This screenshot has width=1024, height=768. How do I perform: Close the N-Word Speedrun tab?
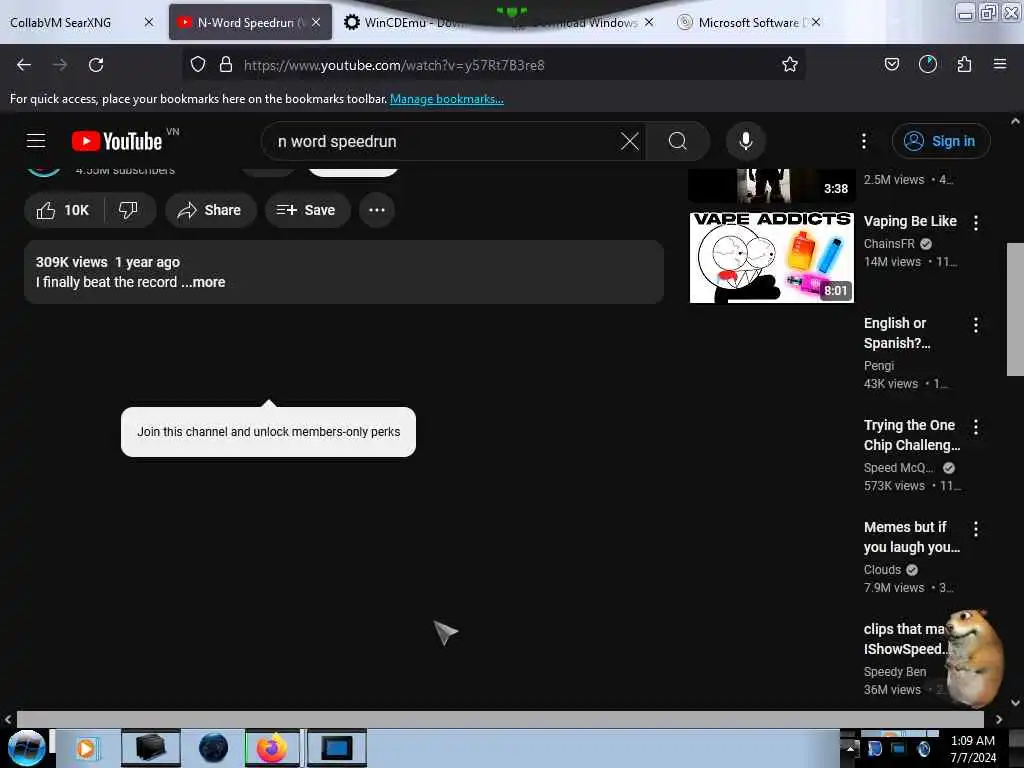[316, 22]
